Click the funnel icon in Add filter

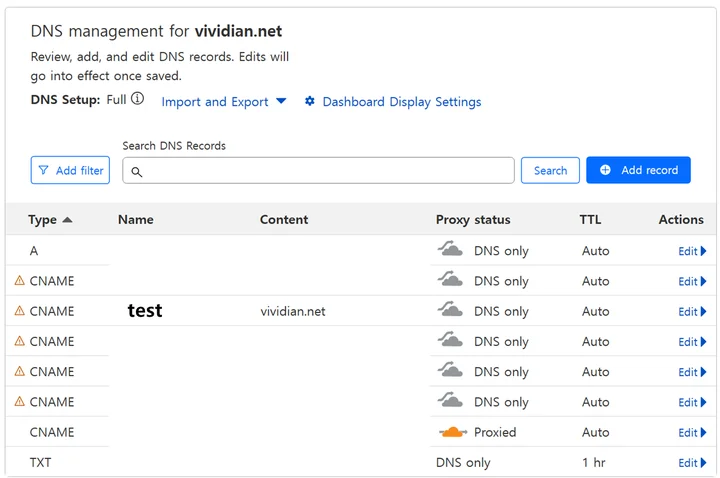[43, 171]
